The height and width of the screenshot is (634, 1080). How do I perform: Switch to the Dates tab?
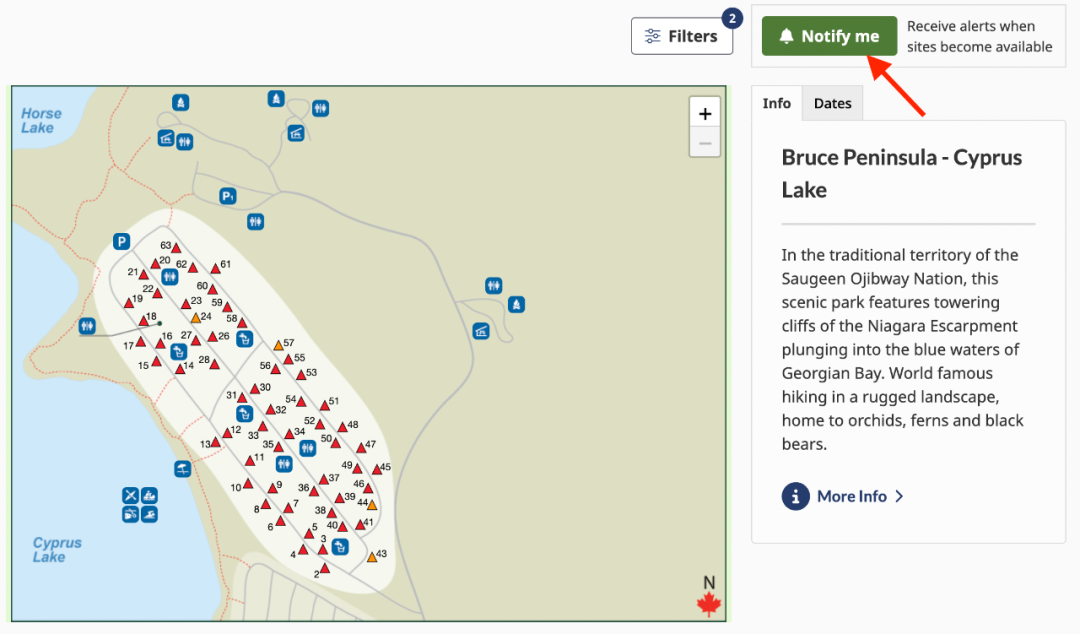tap(832, 103)
